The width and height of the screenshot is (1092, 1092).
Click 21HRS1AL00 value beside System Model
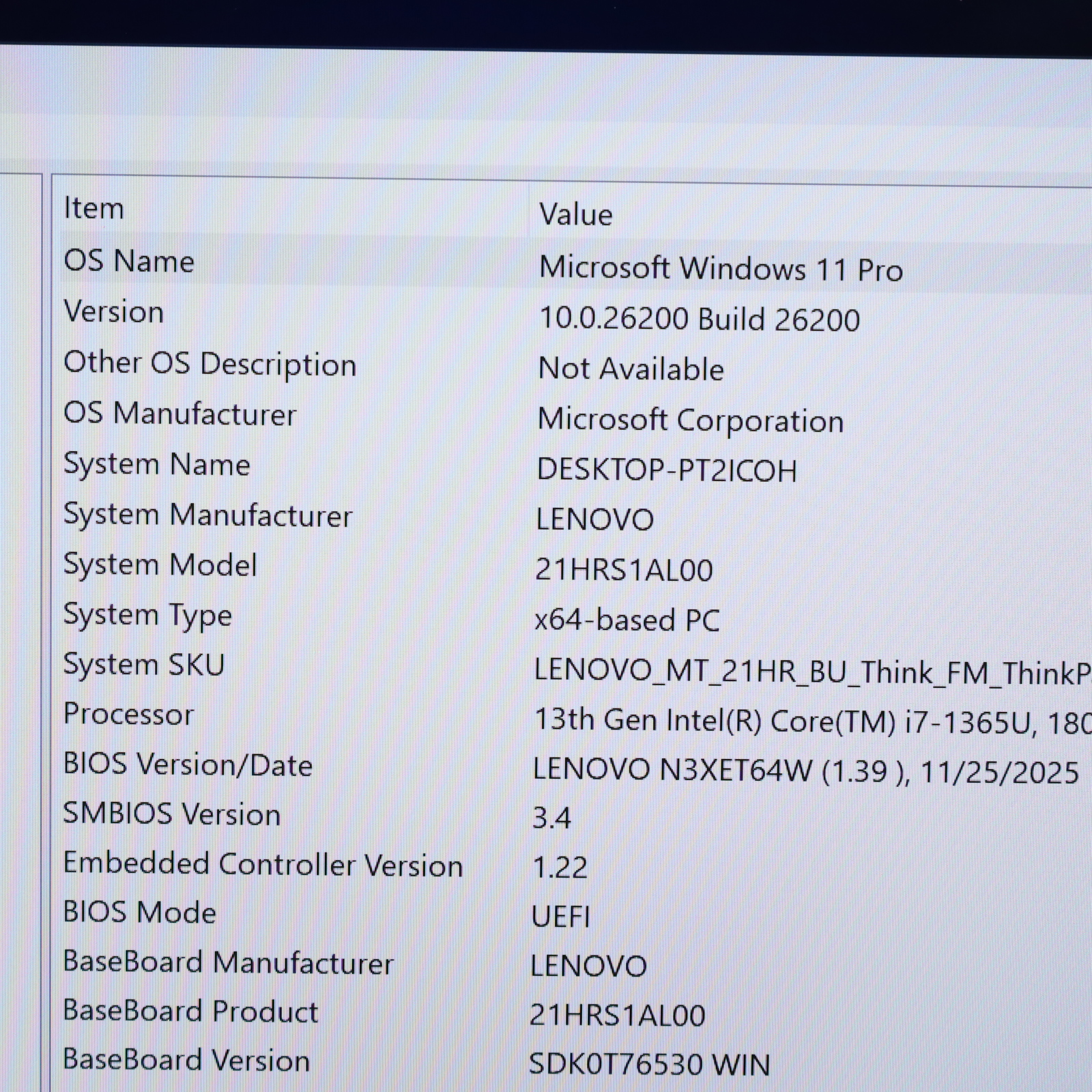coord(624,570)
